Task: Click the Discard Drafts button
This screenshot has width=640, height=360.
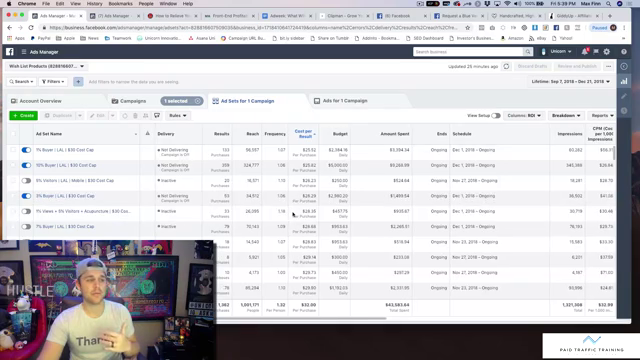Action: 532,66
